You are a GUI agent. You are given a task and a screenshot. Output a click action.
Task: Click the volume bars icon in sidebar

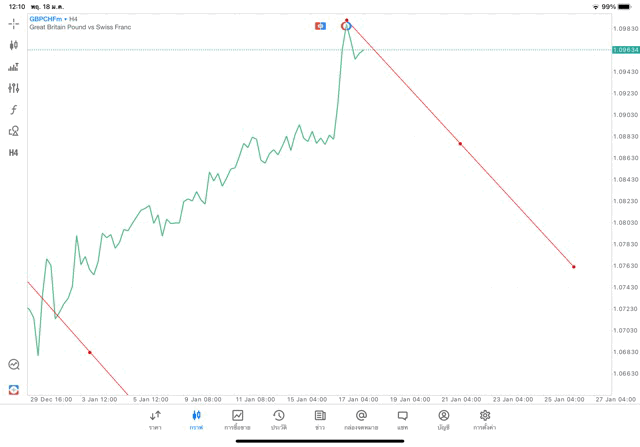coord(14,67)
